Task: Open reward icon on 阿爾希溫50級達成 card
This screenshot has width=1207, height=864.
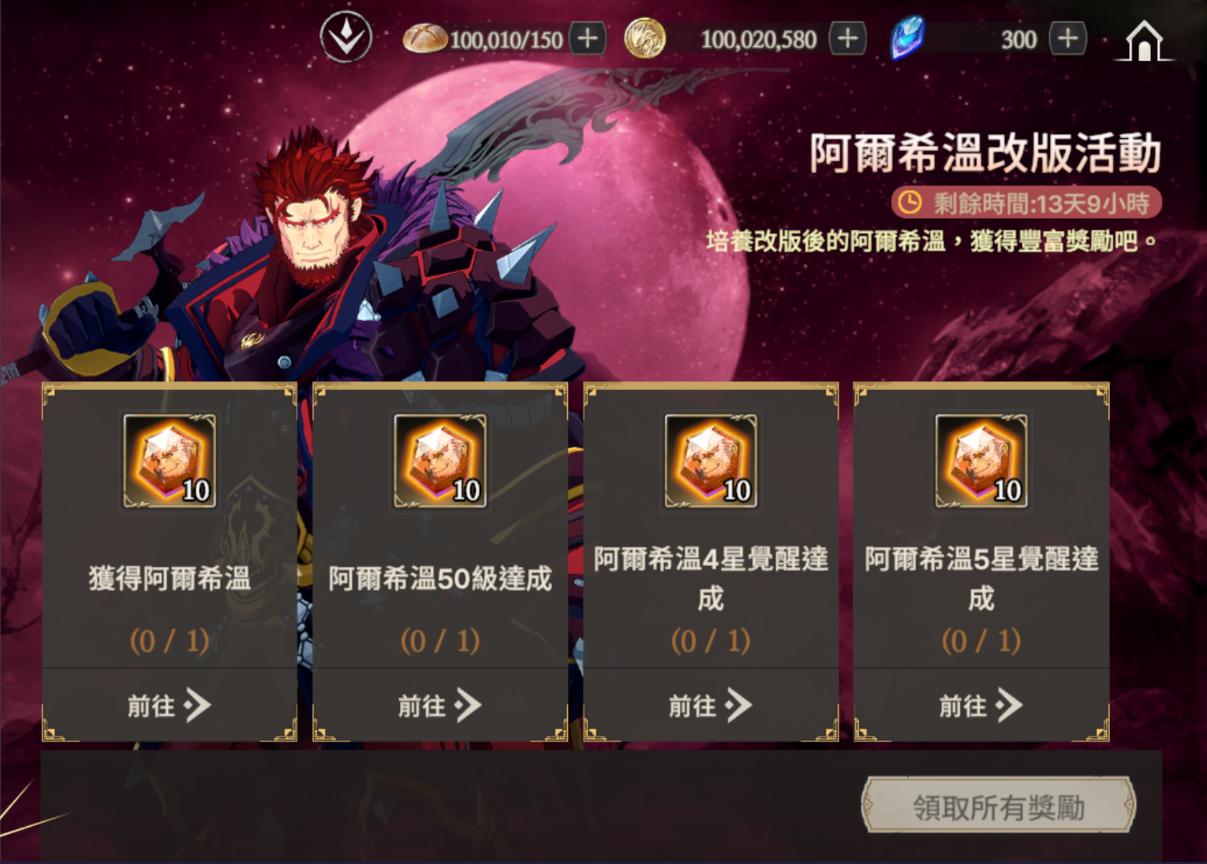Action: [x=440, y=461]
